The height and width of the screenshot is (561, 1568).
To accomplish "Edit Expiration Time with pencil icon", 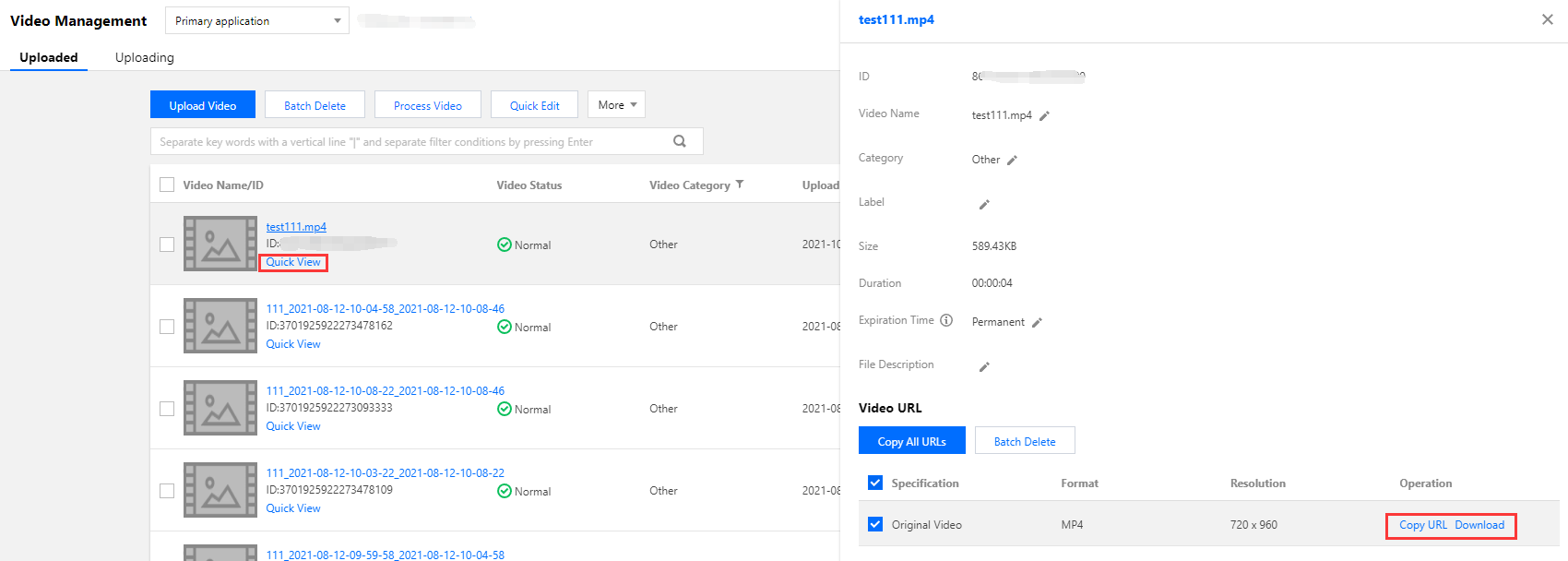I will (1037, 323).
